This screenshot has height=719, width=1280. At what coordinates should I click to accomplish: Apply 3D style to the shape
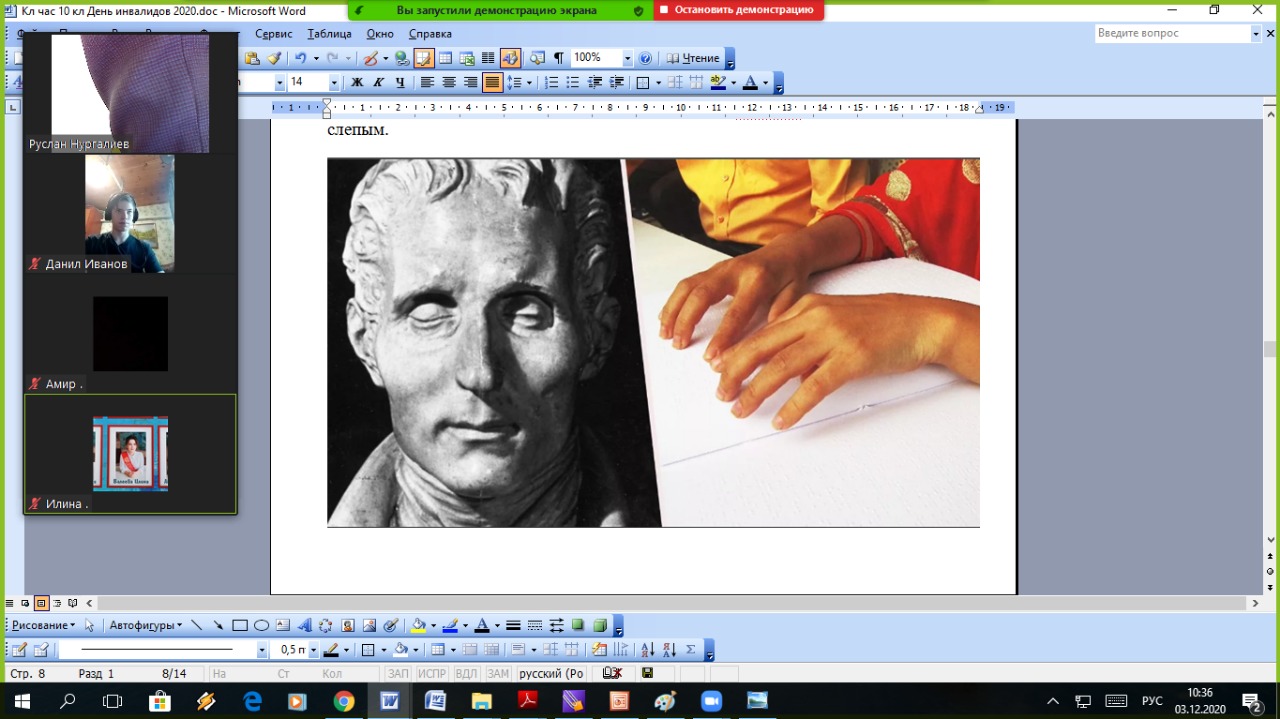coord(600,626)
